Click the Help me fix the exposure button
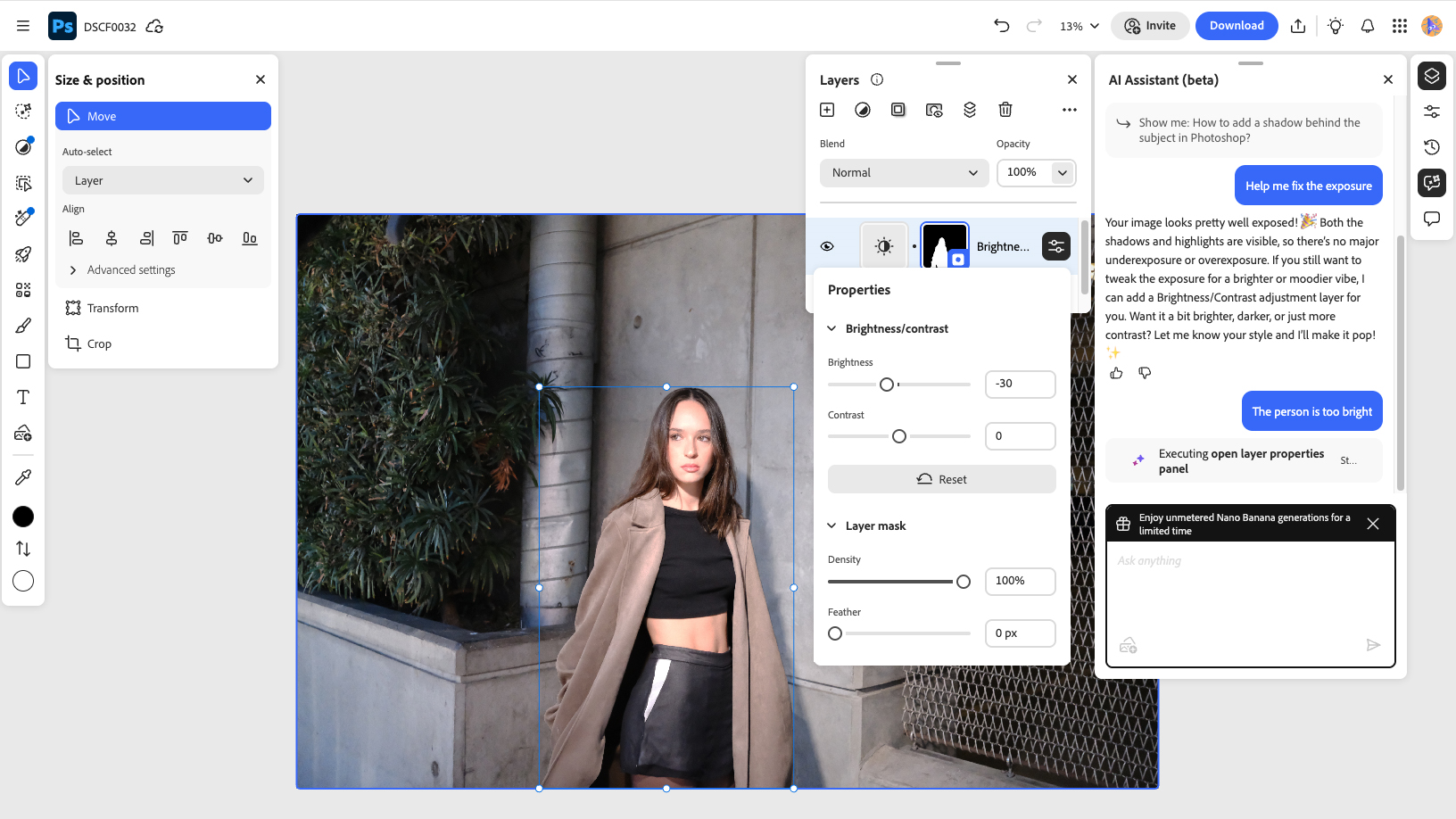 click(1308, 185)
